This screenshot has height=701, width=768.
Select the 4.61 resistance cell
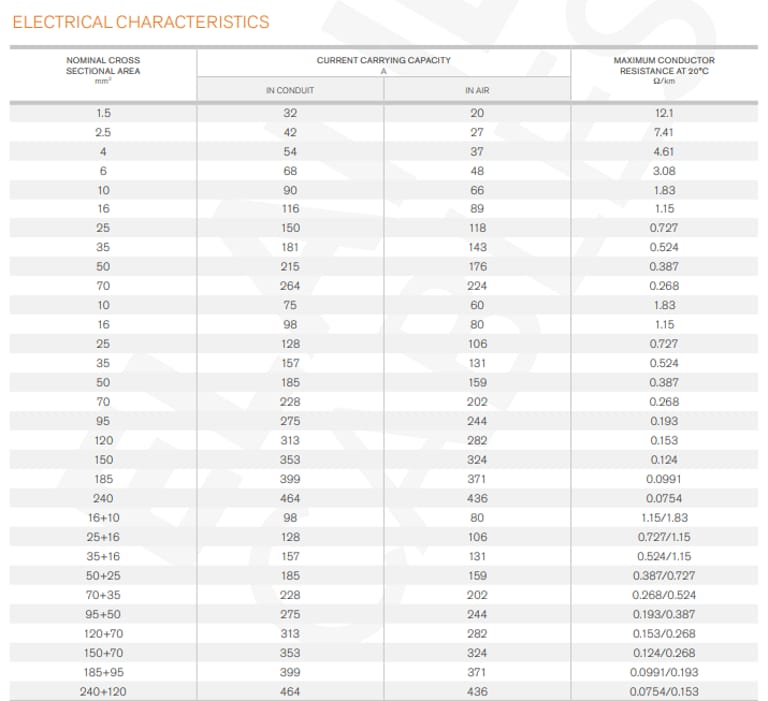coord(663,152)
